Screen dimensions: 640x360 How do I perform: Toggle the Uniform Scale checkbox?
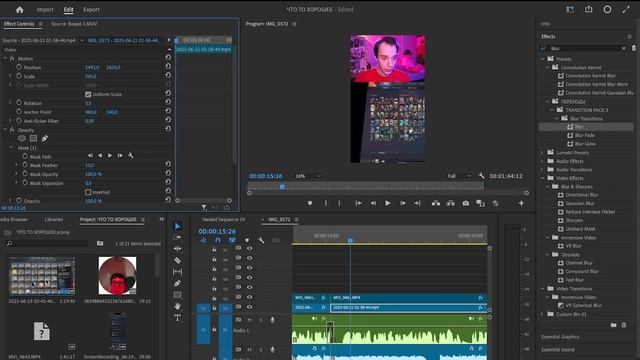tap(88, 94)
